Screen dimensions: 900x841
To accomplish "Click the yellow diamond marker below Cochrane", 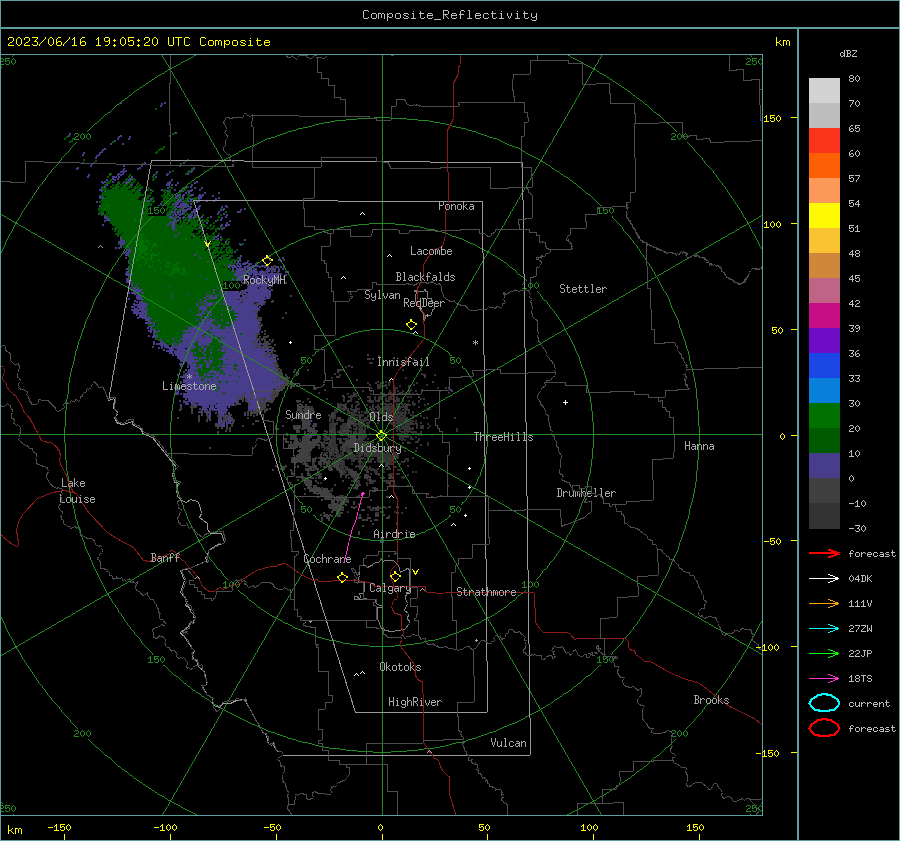I will point(342,578).
